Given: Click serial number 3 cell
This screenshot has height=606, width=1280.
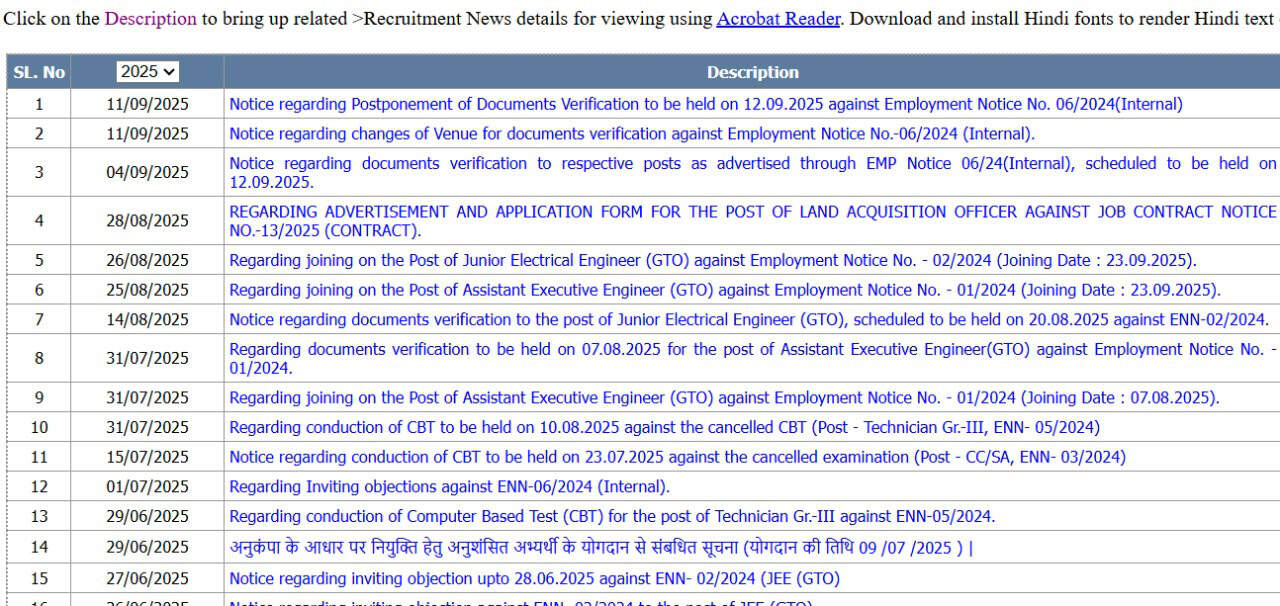Looking at the screenshot, I should pos(39,173).
